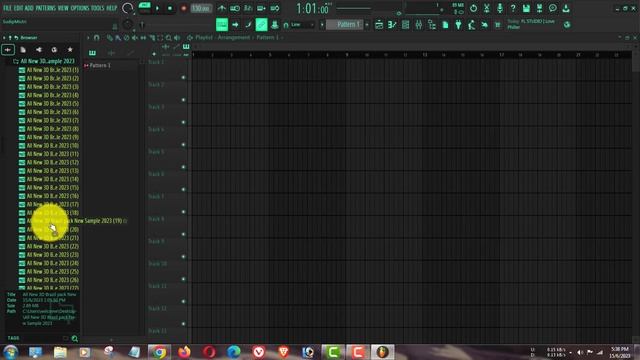The height and width of the screenshot is (360, 640).
Task: Select the Browser current project file tab
Action: tap(23, 50)
